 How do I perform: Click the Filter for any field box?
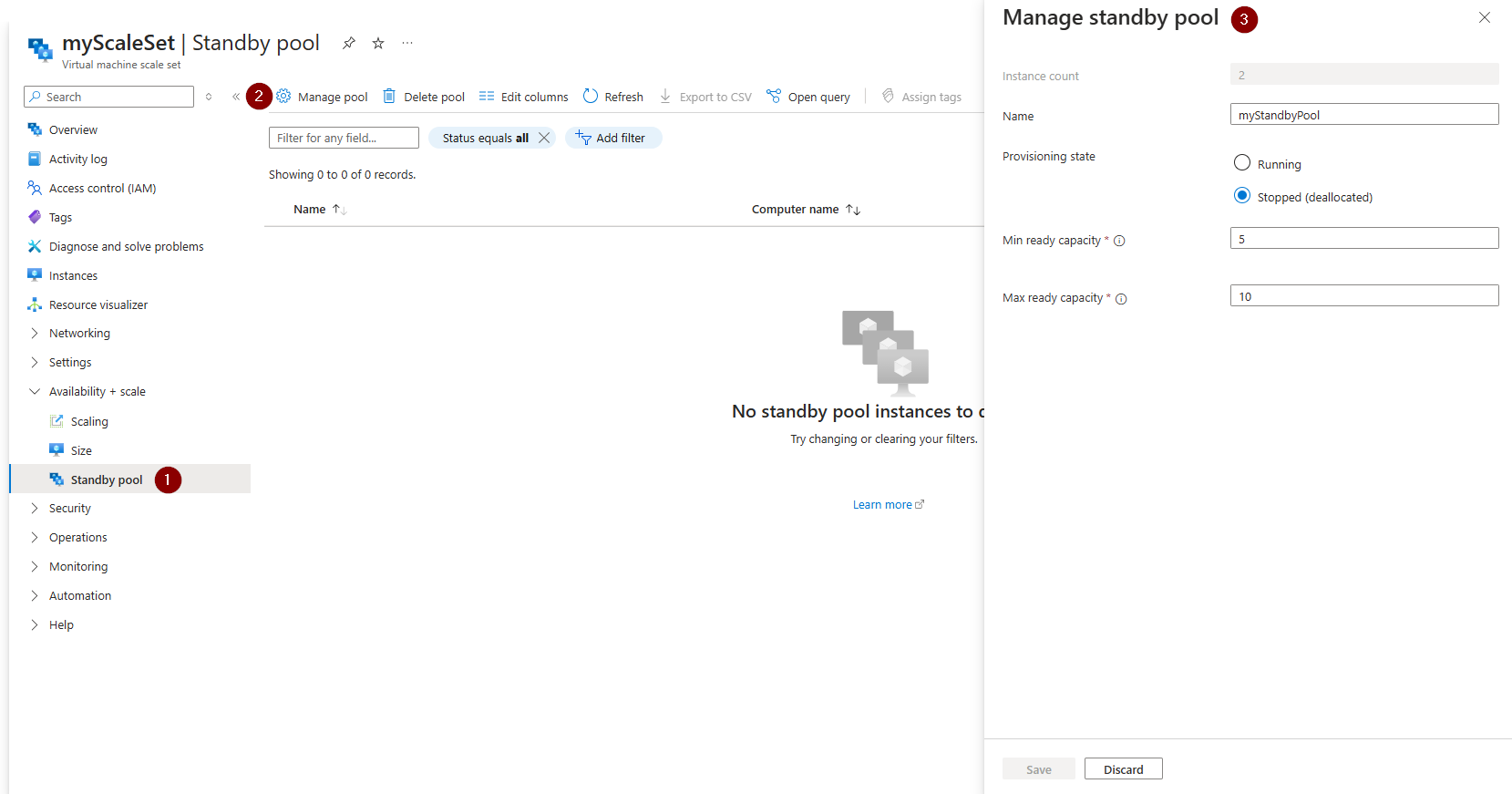pyautogui.click(x=344, y=138)
